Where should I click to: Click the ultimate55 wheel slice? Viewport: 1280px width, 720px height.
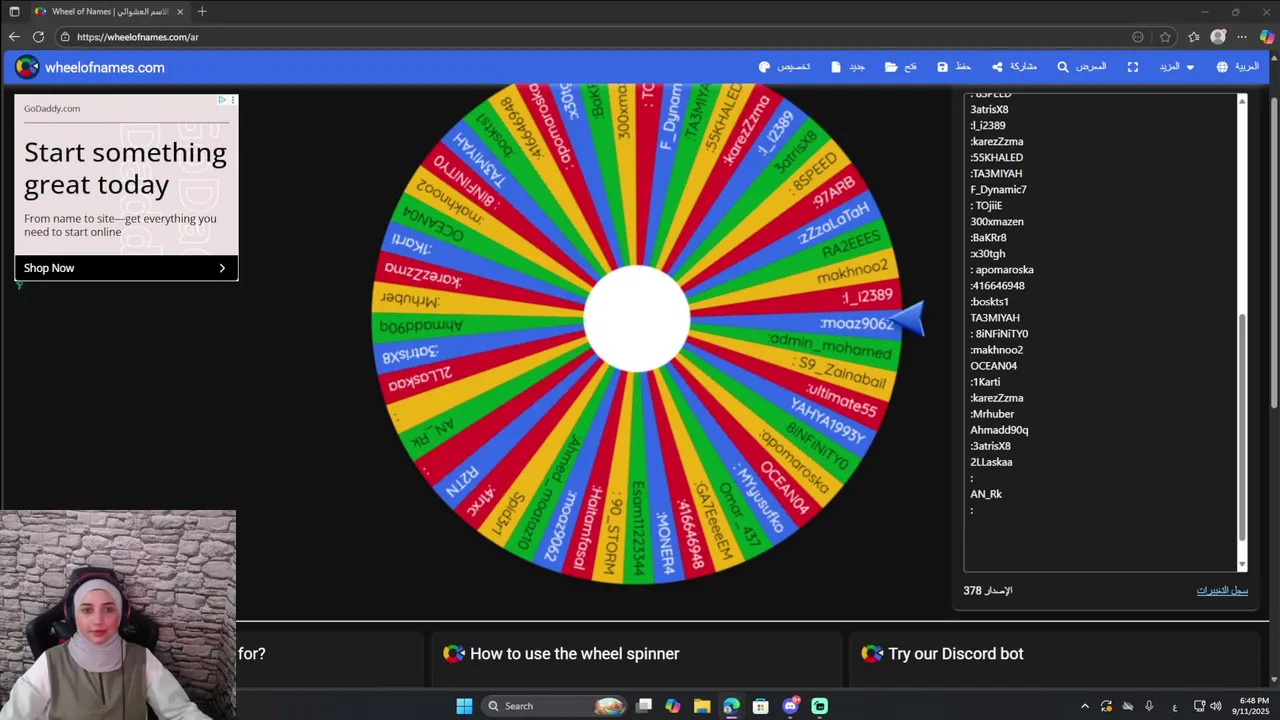pyautogui.click(x=841, y=400)
